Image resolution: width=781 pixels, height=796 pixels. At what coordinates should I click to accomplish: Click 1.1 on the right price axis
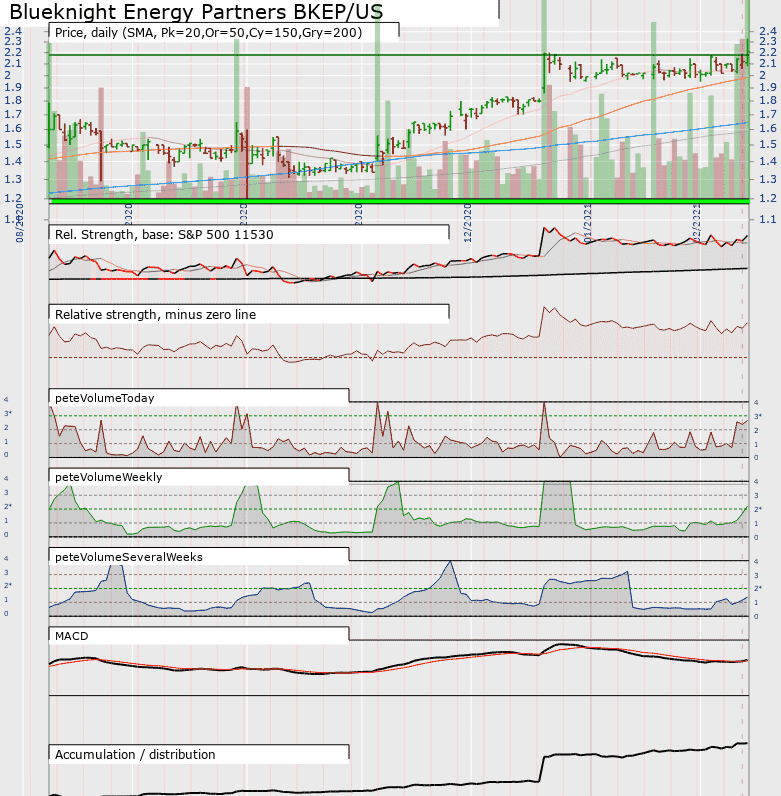tap(768, 219)
